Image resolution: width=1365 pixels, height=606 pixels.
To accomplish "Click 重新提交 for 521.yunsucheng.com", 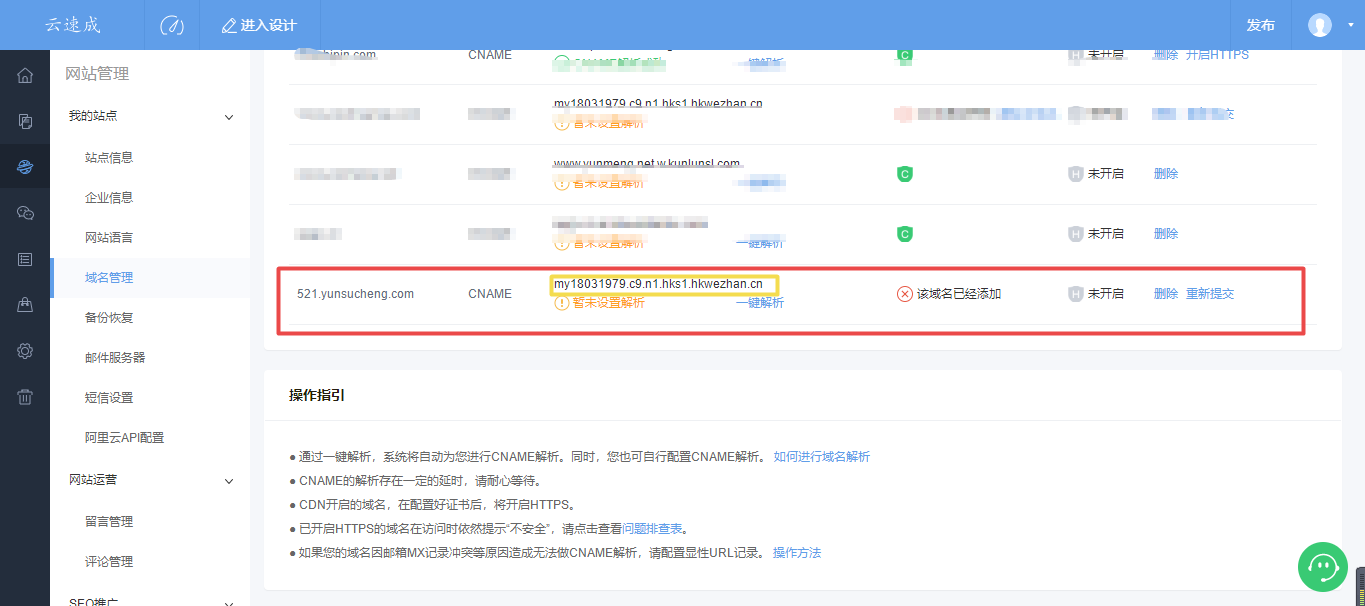I will pos(1210,294).
